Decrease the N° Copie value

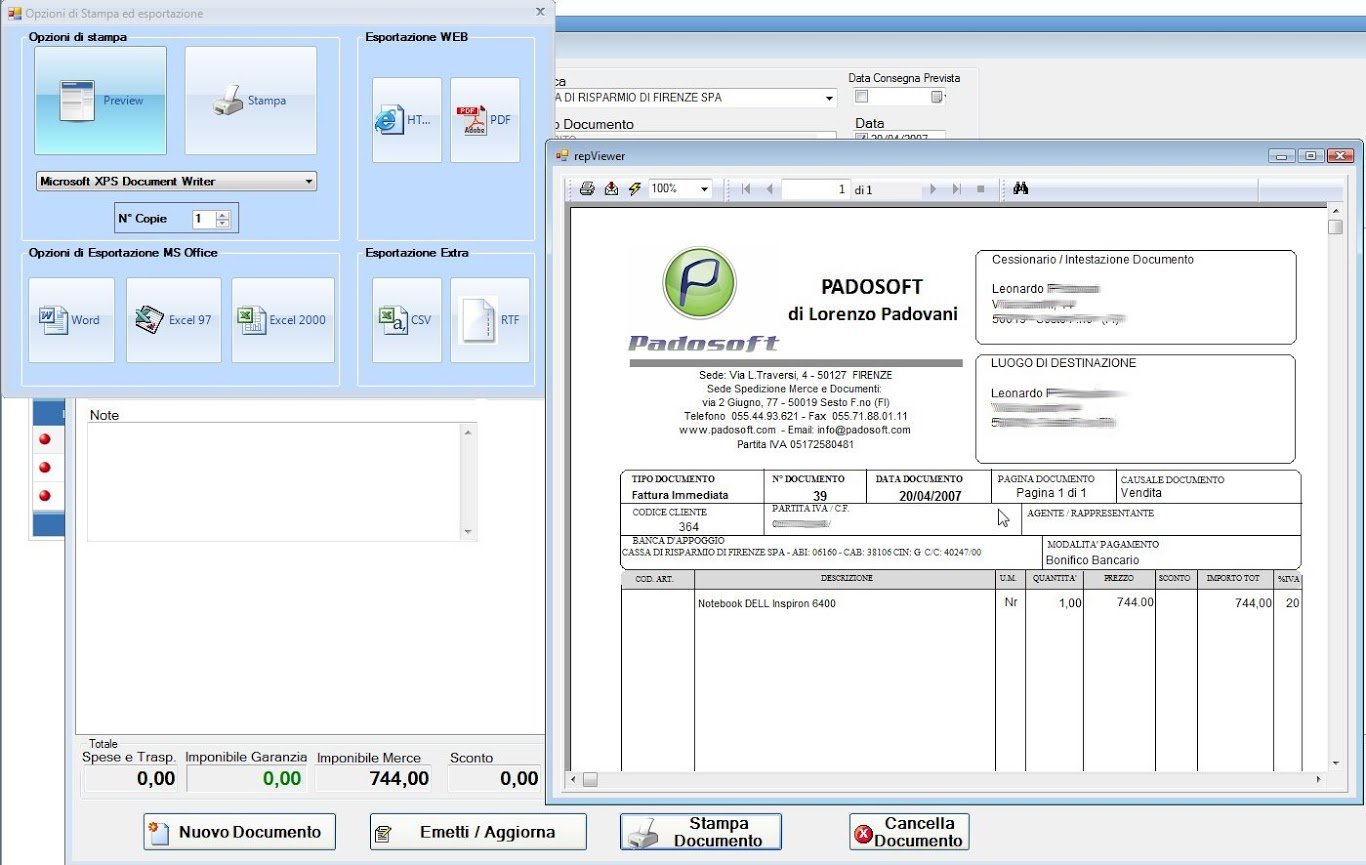coord(223,223)
